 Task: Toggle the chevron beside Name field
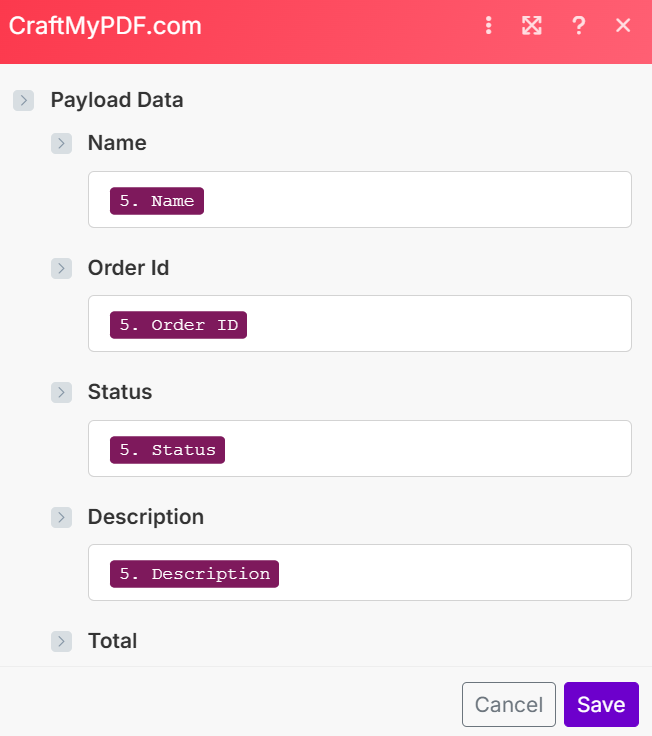coord(62,144)
